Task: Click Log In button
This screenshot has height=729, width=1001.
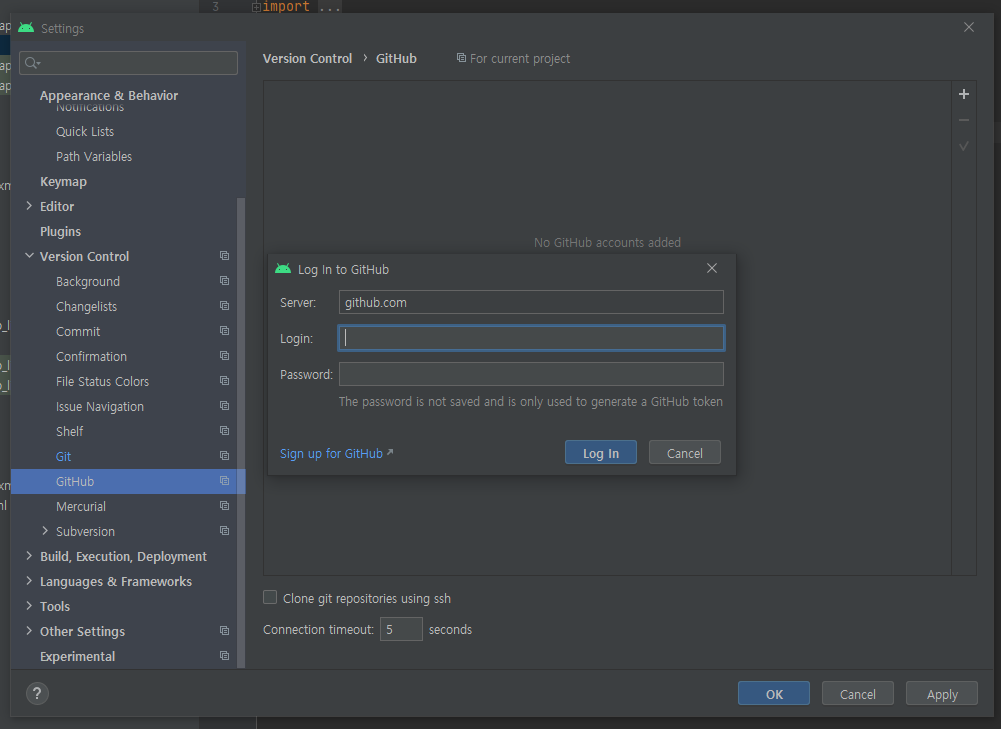Action: pos(601,453)
